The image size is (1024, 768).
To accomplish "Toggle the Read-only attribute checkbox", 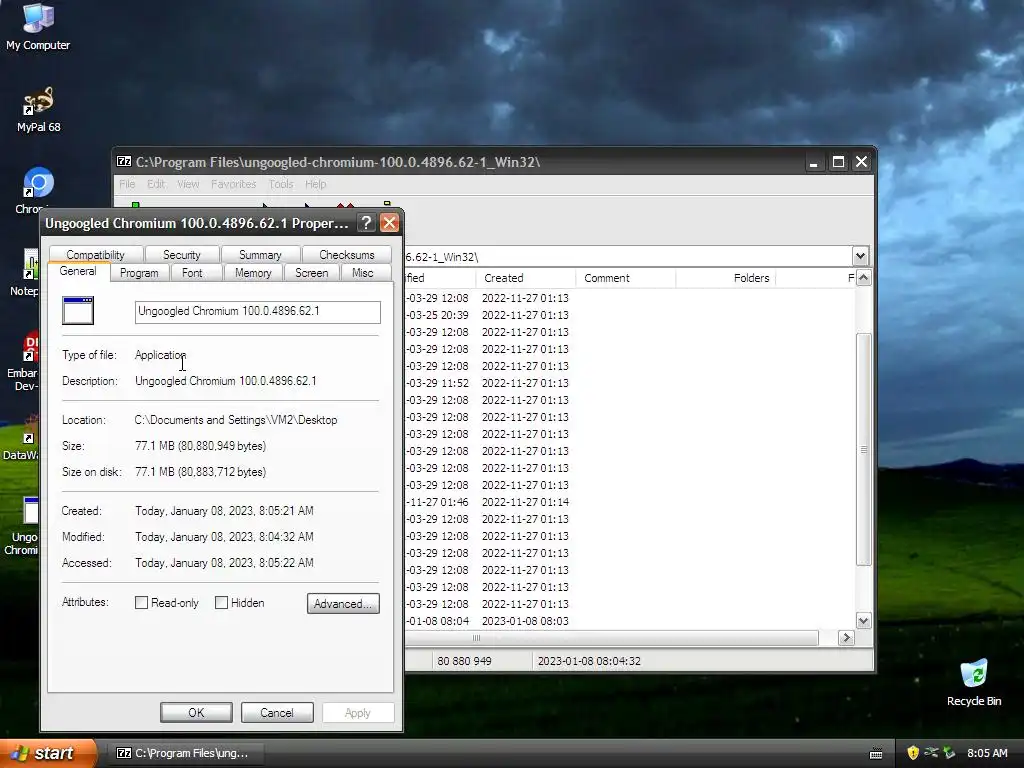I will [141, 603].
